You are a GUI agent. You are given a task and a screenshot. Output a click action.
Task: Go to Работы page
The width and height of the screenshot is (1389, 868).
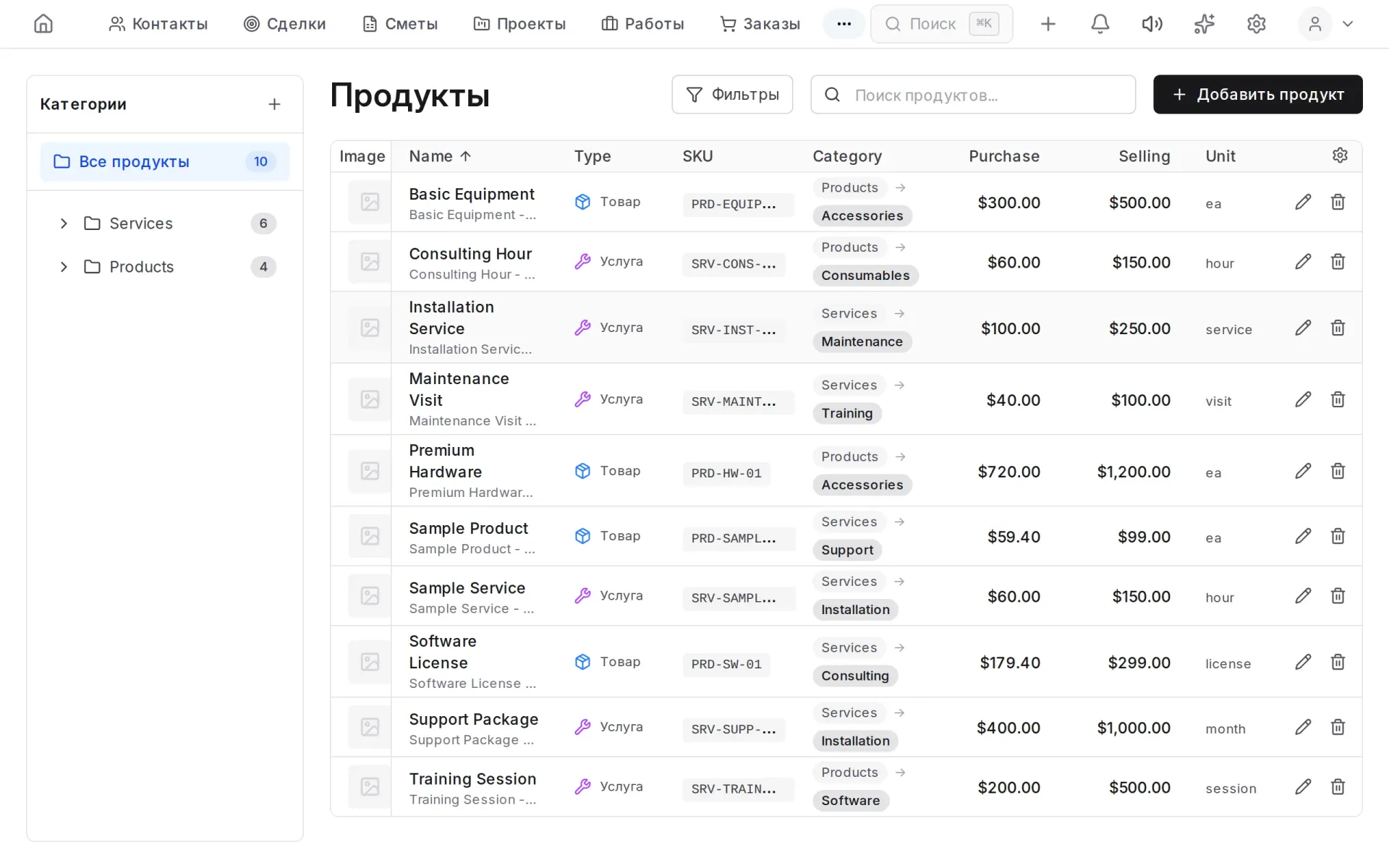(x=642, y=24)
